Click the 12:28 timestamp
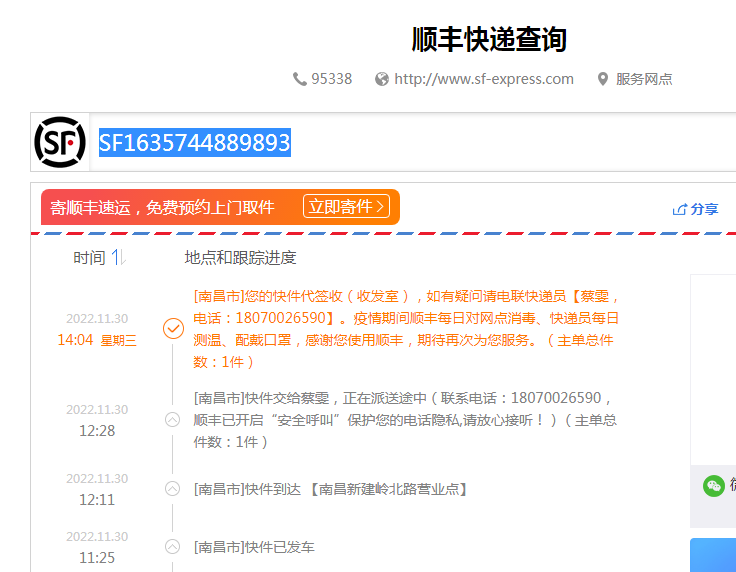The width and height of the screenshot is (736, 572). (97, 431)
